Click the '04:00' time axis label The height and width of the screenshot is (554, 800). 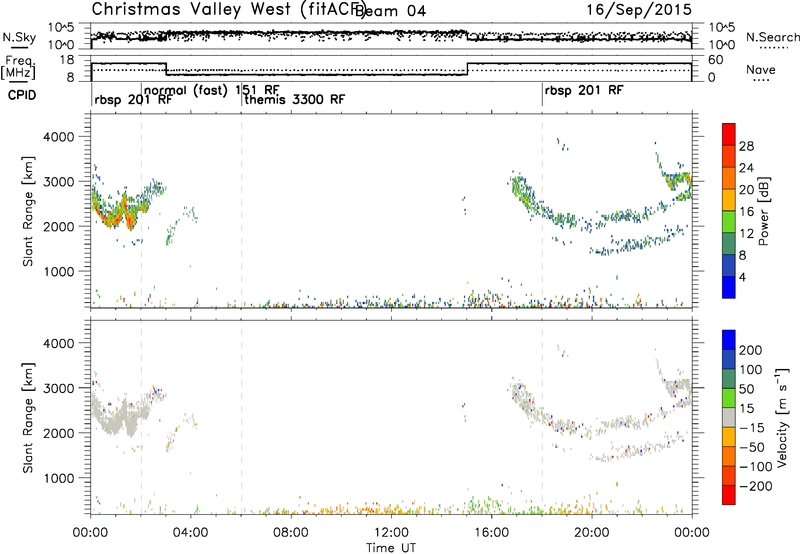pyautogui.click(x=191, y=533)
